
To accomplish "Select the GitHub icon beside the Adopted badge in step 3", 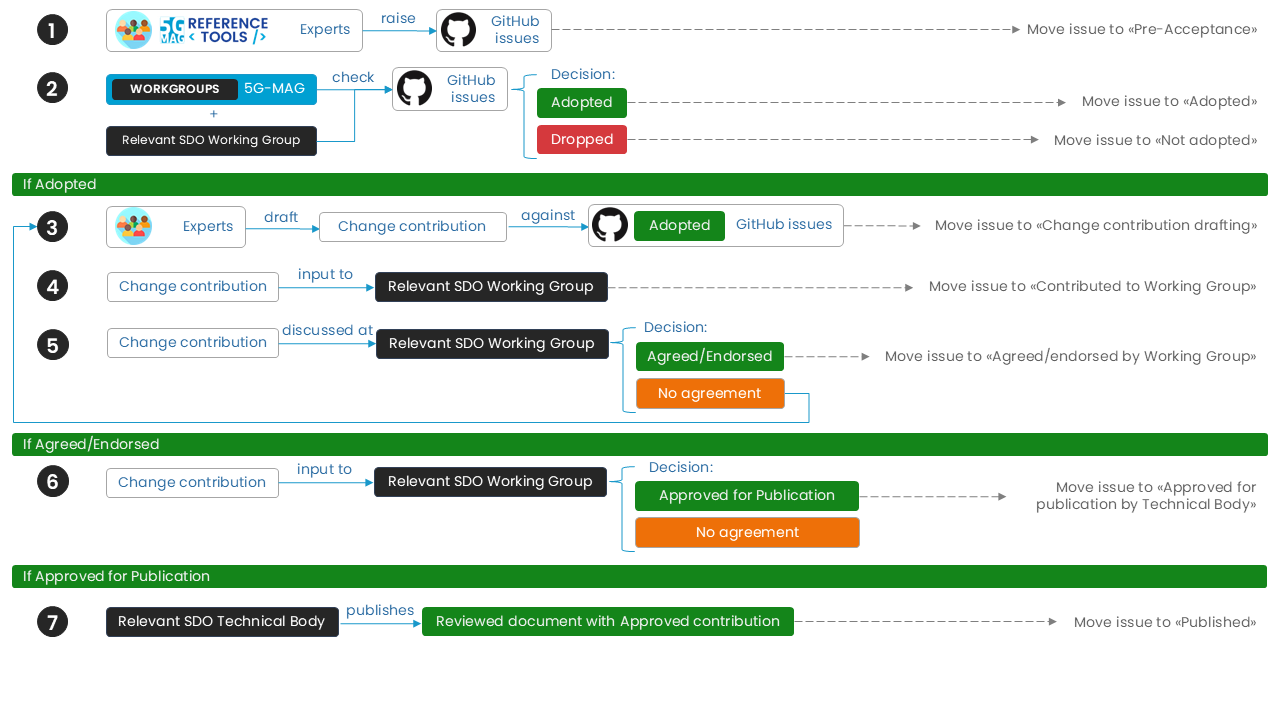I will pos(610,225).
